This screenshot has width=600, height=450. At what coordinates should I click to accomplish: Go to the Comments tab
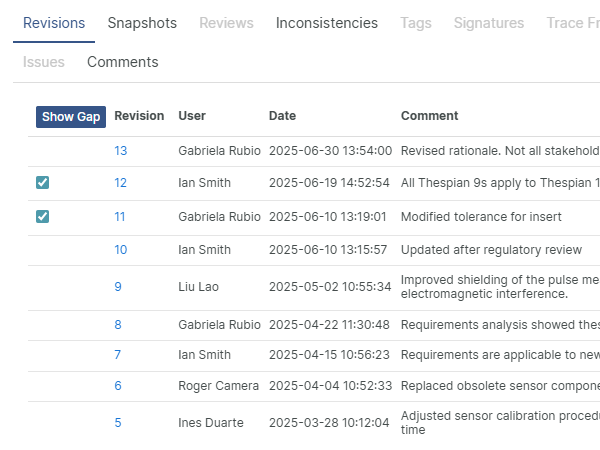click(x=122, y=62)
